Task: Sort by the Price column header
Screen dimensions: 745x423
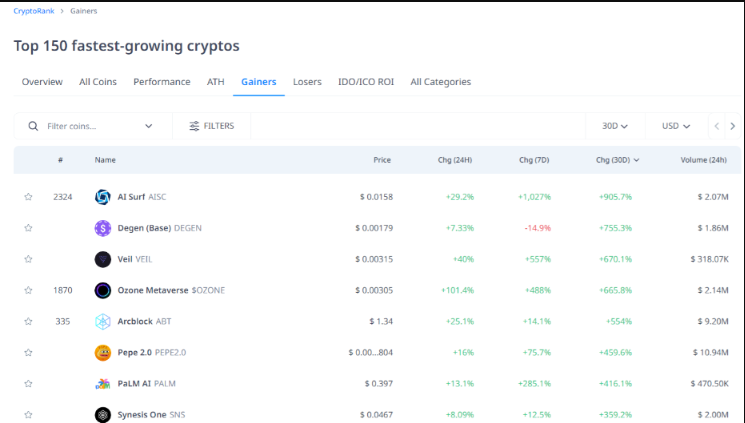Action: pos(382,160)
